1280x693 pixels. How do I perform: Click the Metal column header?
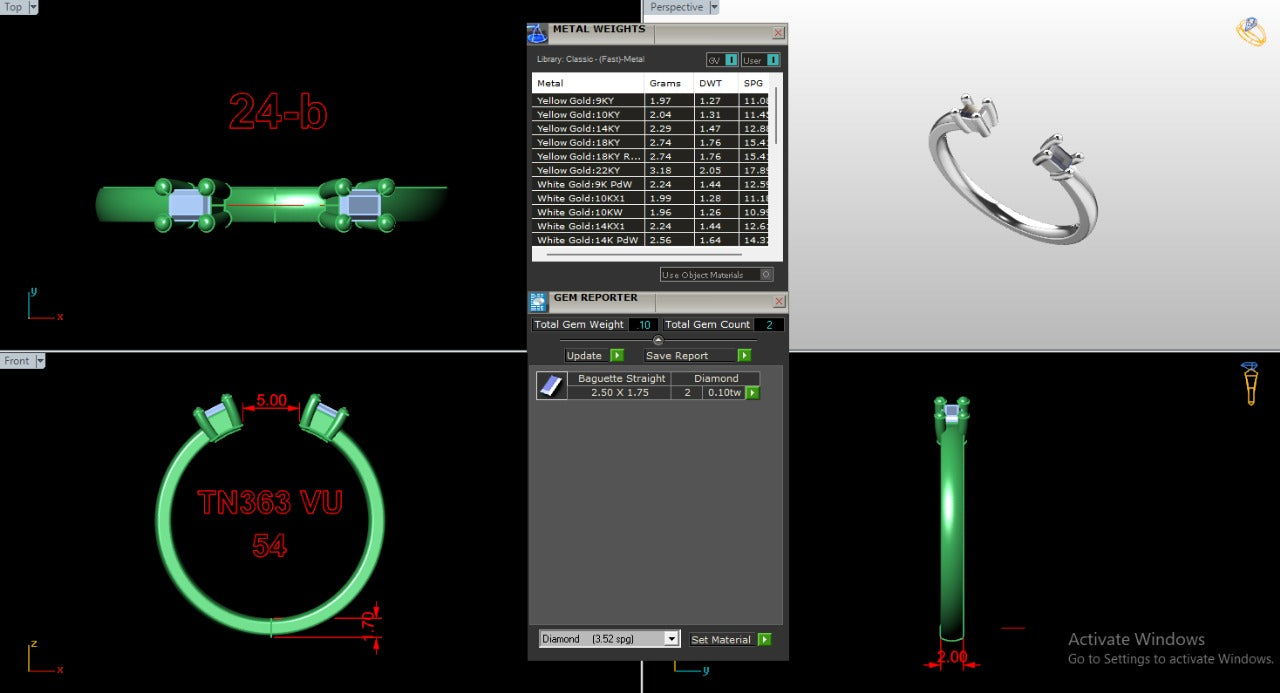[588, 83]
